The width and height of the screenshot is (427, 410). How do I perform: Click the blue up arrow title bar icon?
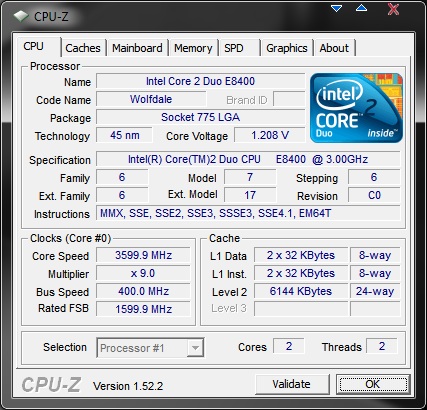coord(361,8)
